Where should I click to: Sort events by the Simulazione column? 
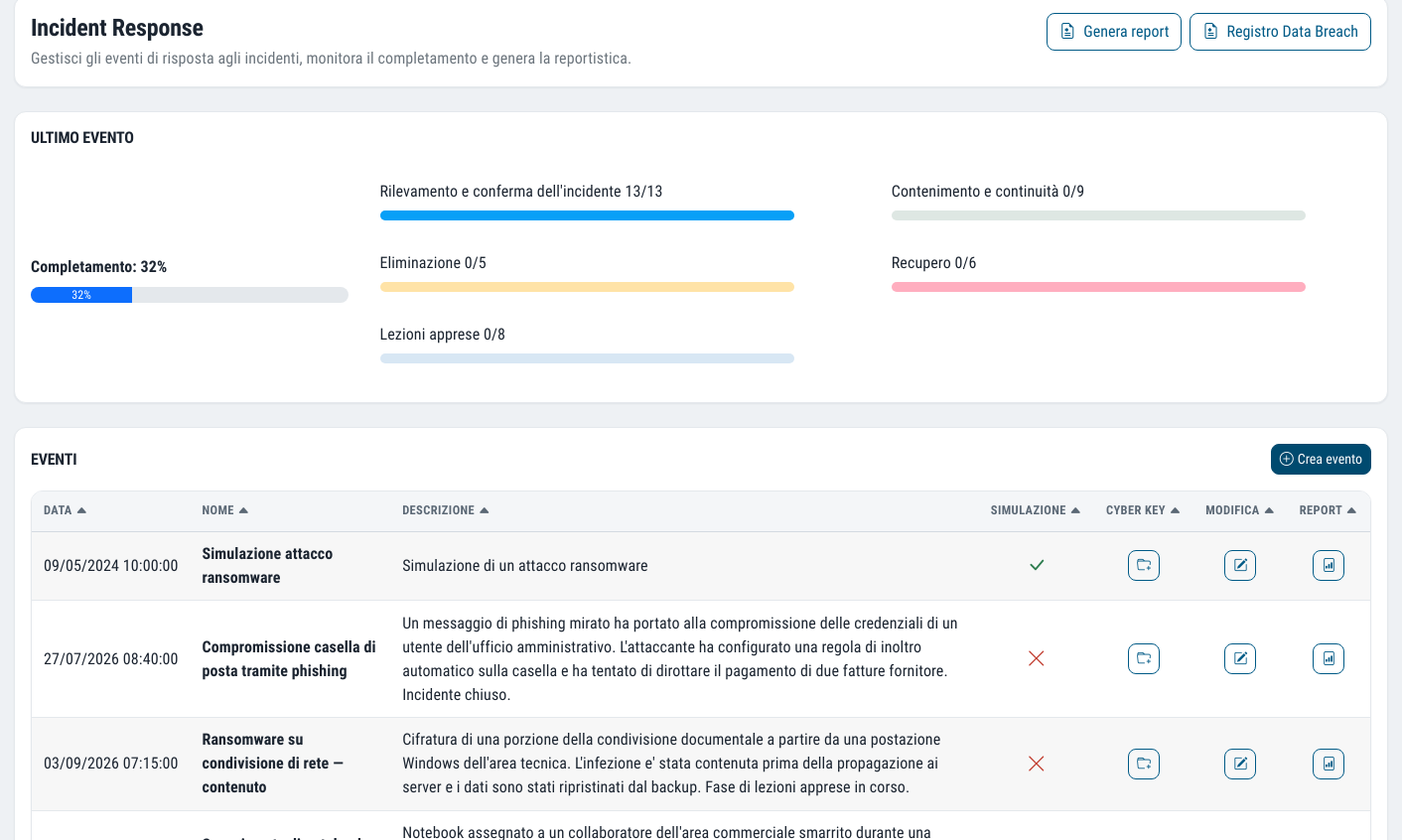1035,510
